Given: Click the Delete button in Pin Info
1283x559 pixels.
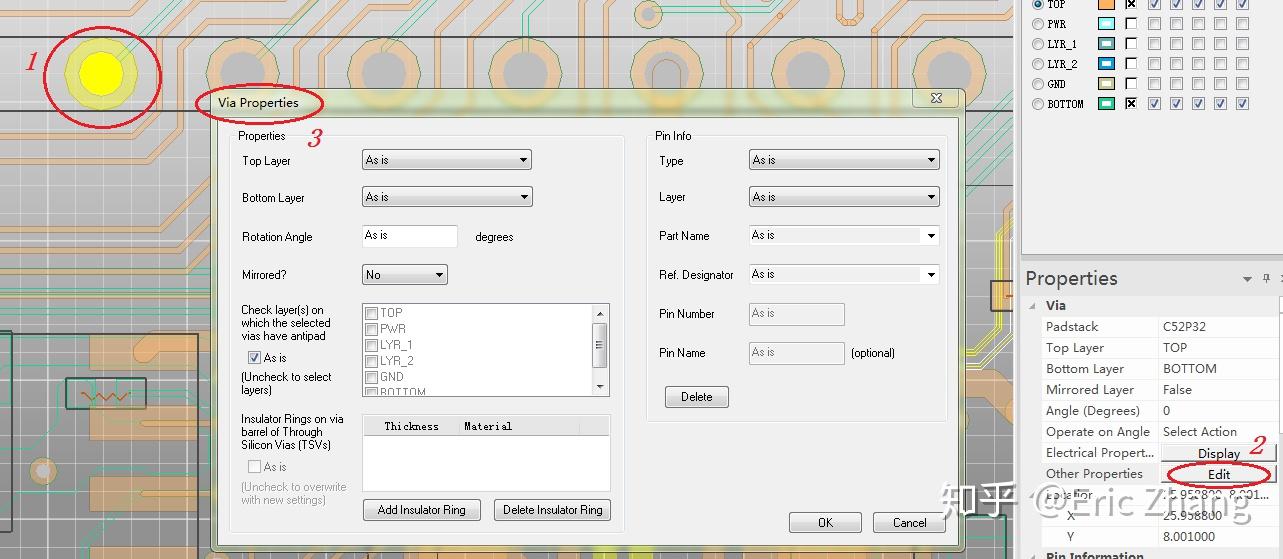Looking at the screenshot, I should point(696,397).
